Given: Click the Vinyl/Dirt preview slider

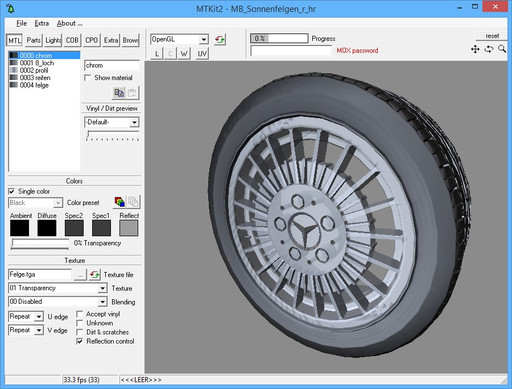Looking at the screenshot, I should pos(112,135).
